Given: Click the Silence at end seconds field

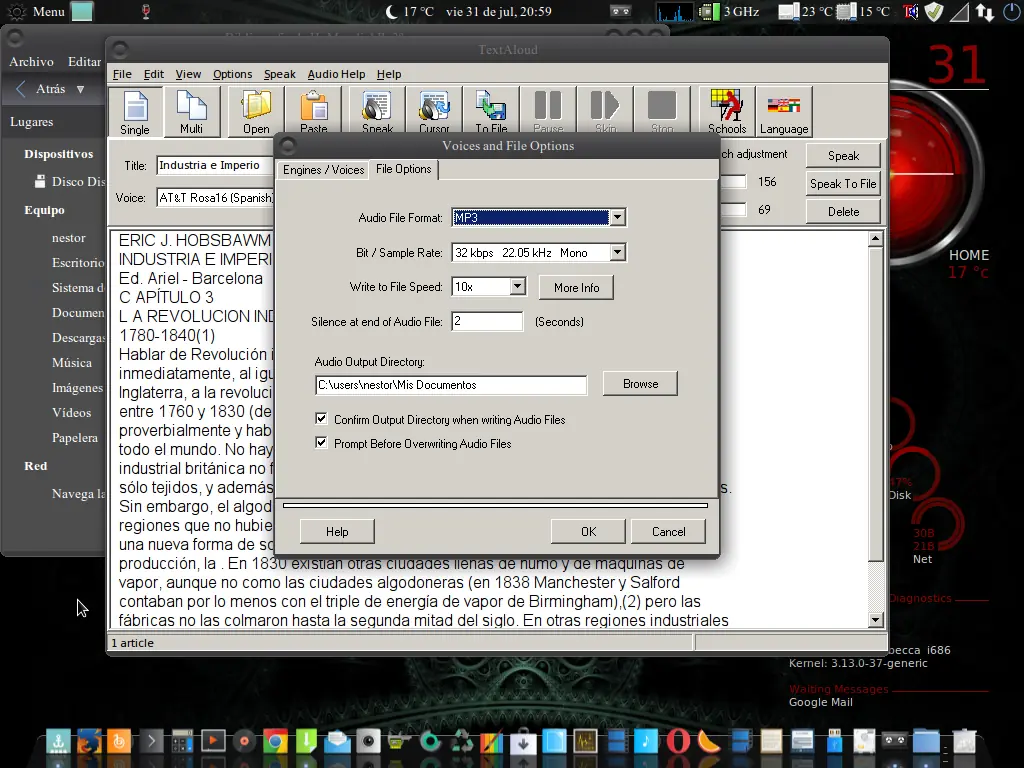Looking at the screenshot, I should pyautogui.click(x=487, y=321).
